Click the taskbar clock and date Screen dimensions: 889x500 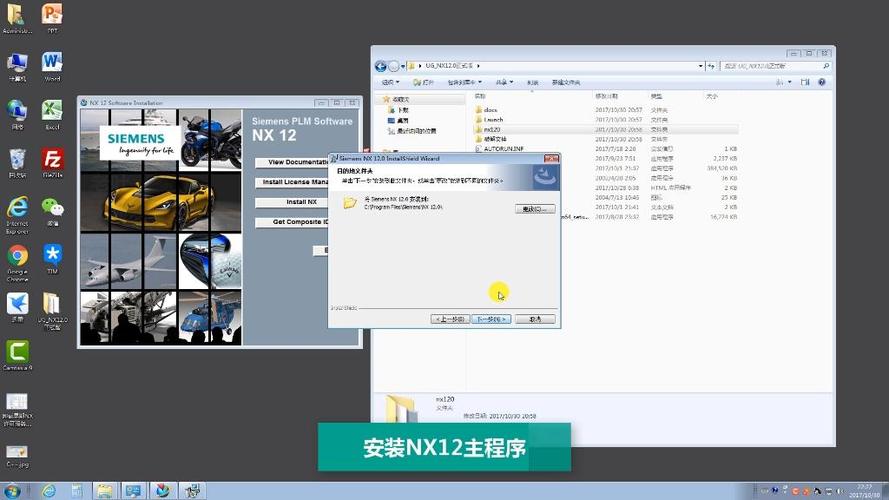point(864,491)
